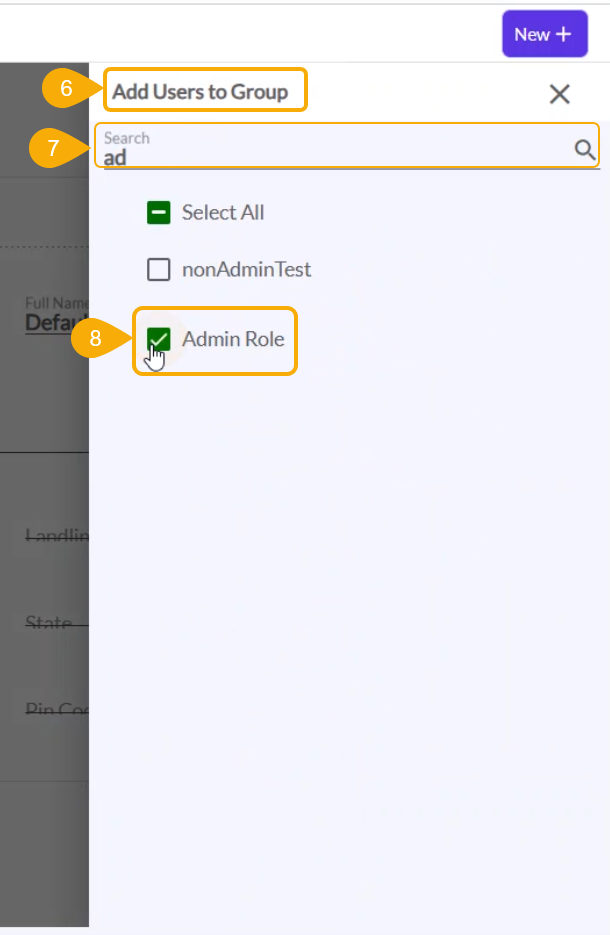Viewport: 610px width, 935px height.
Task: Click the 'Select All' label text
Action: 223,212
